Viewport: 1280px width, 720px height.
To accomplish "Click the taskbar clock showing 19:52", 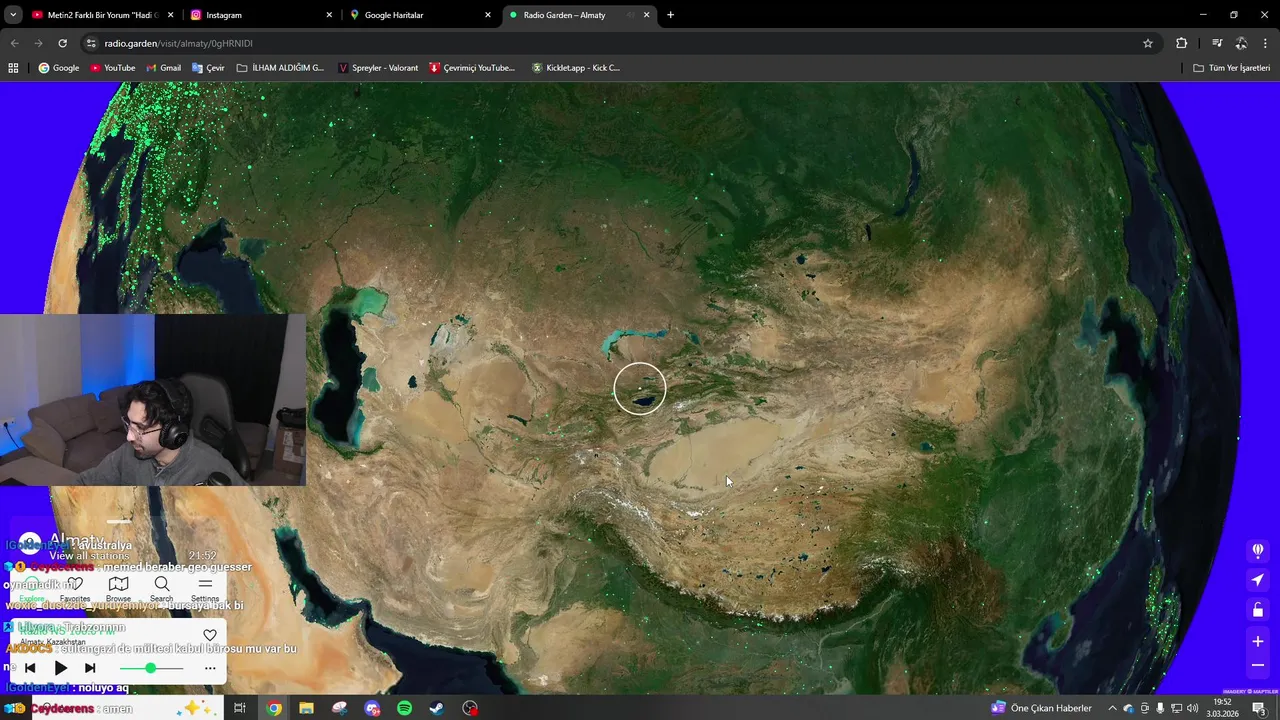I will pos(1222,708).
